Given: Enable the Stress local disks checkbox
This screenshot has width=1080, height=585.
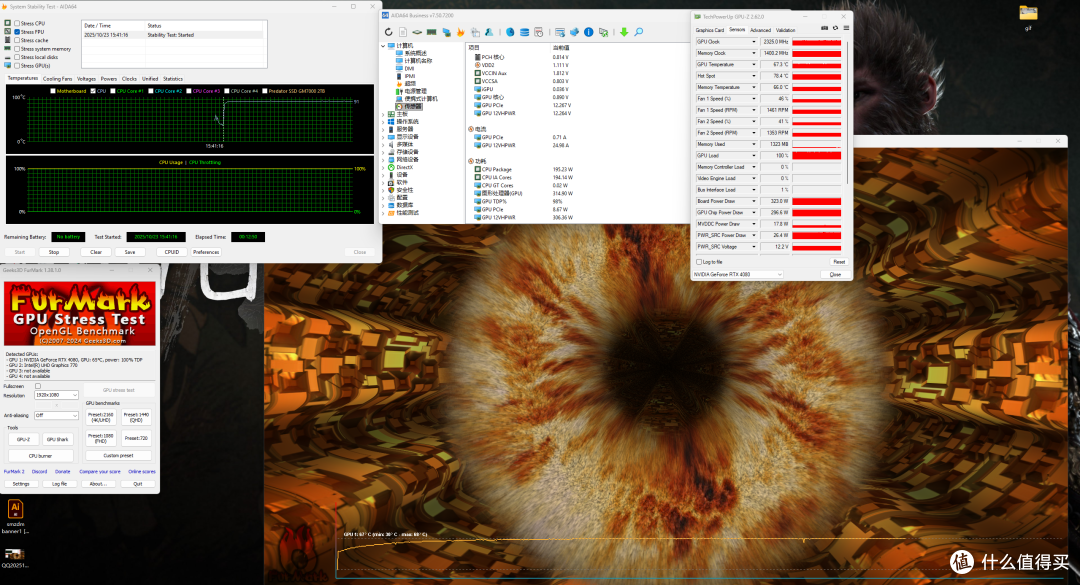Looking at the screenshot, I should (17, 57).
